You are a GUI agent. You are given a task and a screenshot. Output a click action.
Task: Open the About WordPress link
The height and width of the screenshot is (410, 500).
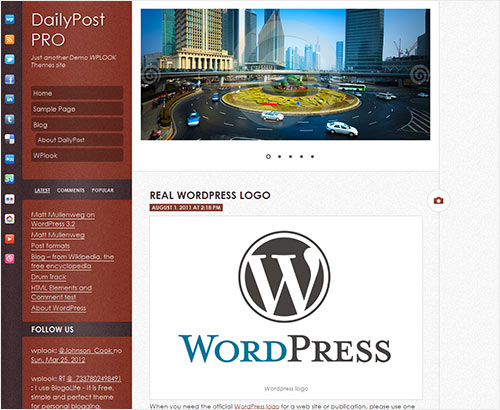pos(58,308)
